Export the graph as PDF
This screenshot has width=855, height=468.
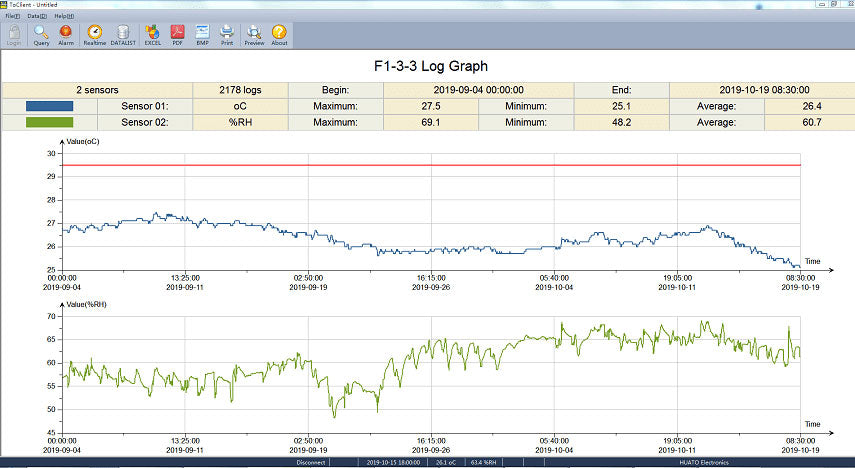(177, 34)
